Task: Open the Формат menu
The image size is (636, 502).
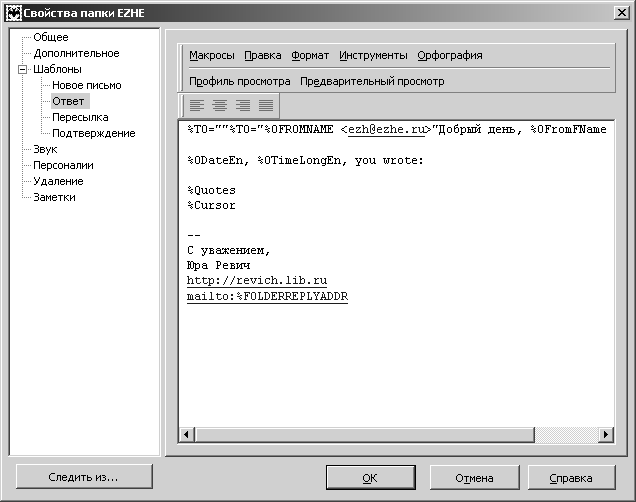Action: coord(310,55)
